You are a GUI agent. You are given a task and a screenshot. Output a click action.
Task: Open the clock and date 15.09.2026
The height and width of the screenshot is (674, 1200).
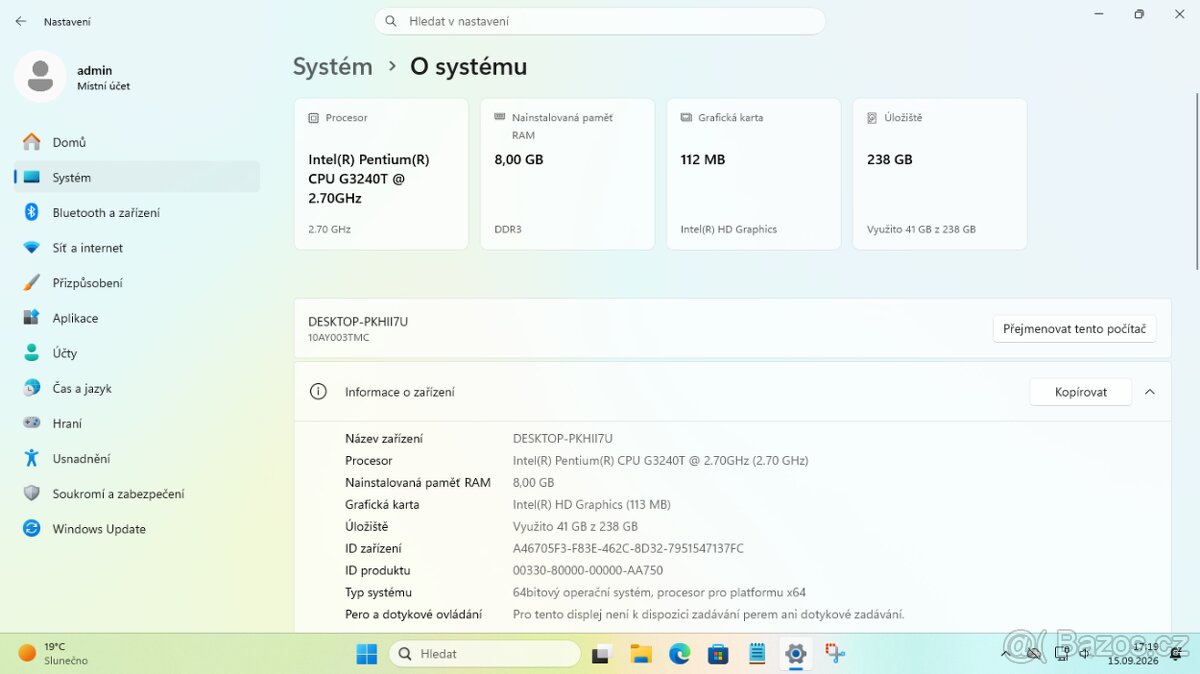tap(1133, 654)
